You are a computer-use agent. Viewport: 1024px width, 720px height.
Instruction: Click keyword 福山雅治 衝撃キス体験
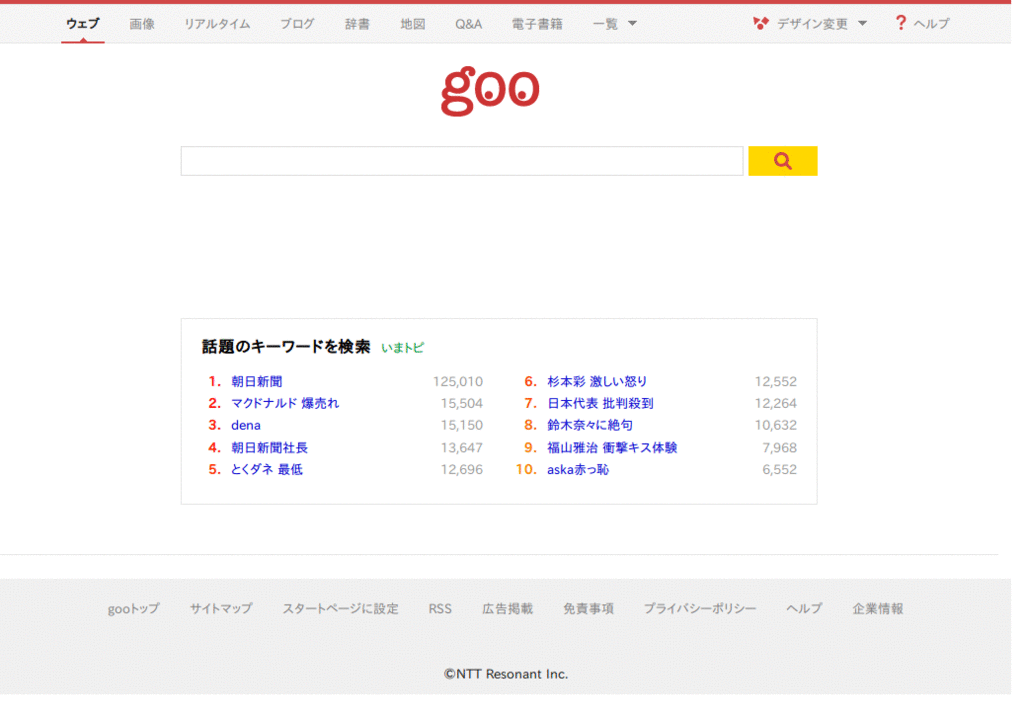pos(612,448)
